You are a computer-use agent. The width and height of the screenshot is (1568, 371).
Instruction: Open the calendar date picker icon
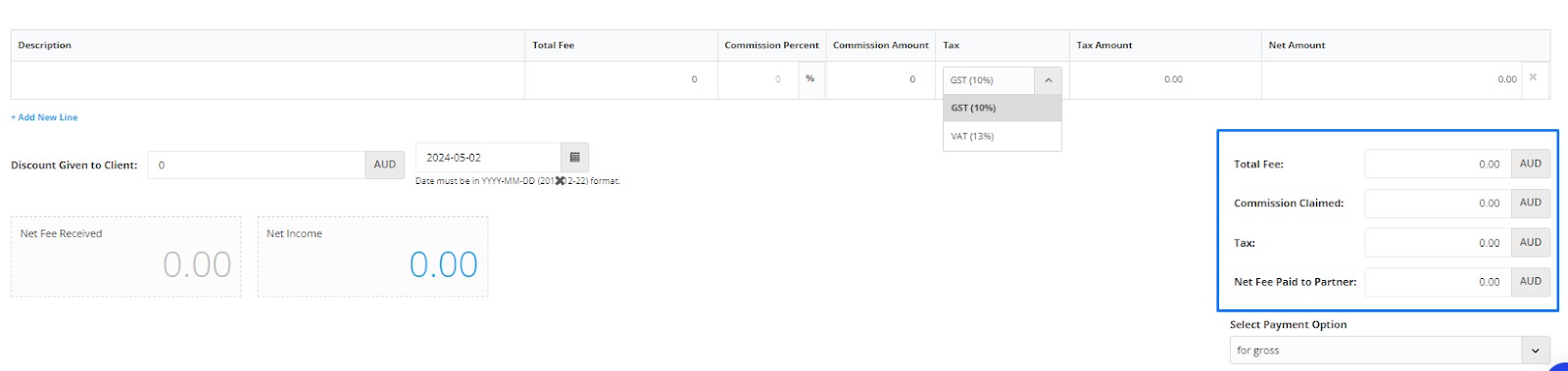tap(574, 157)
